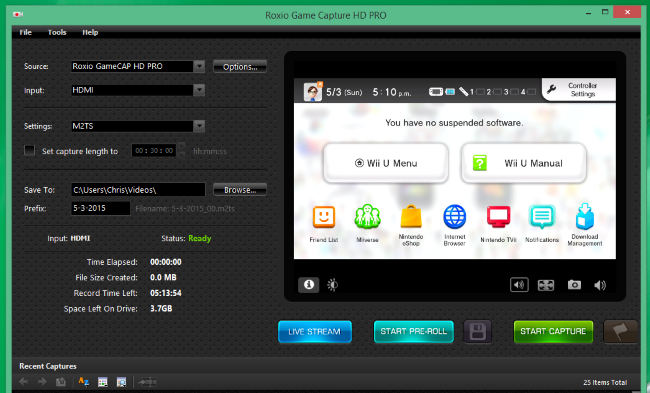The image size is (650, 393).
Task: Close the Roxio Game Capture window
Action: pyautogui.click(x=627, y=12)
